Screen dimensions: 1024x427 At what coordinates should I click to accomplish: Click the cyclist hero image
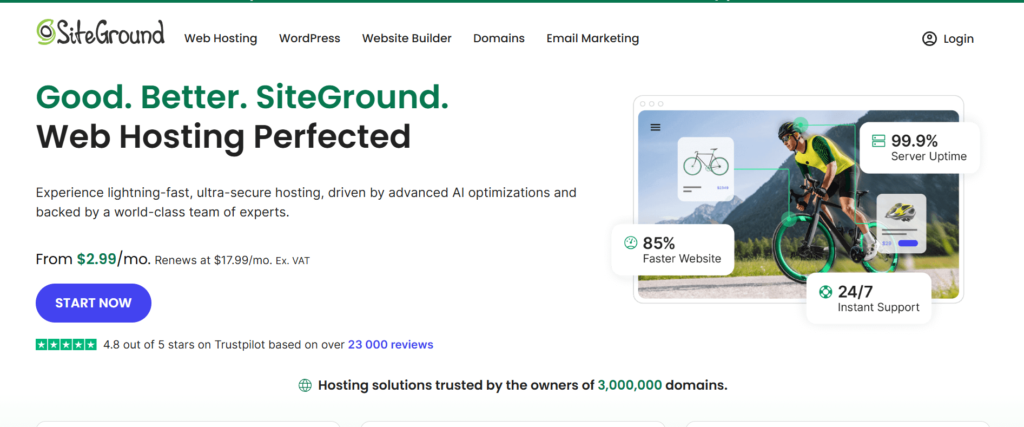pyautogui.click(x=798, y=204)
